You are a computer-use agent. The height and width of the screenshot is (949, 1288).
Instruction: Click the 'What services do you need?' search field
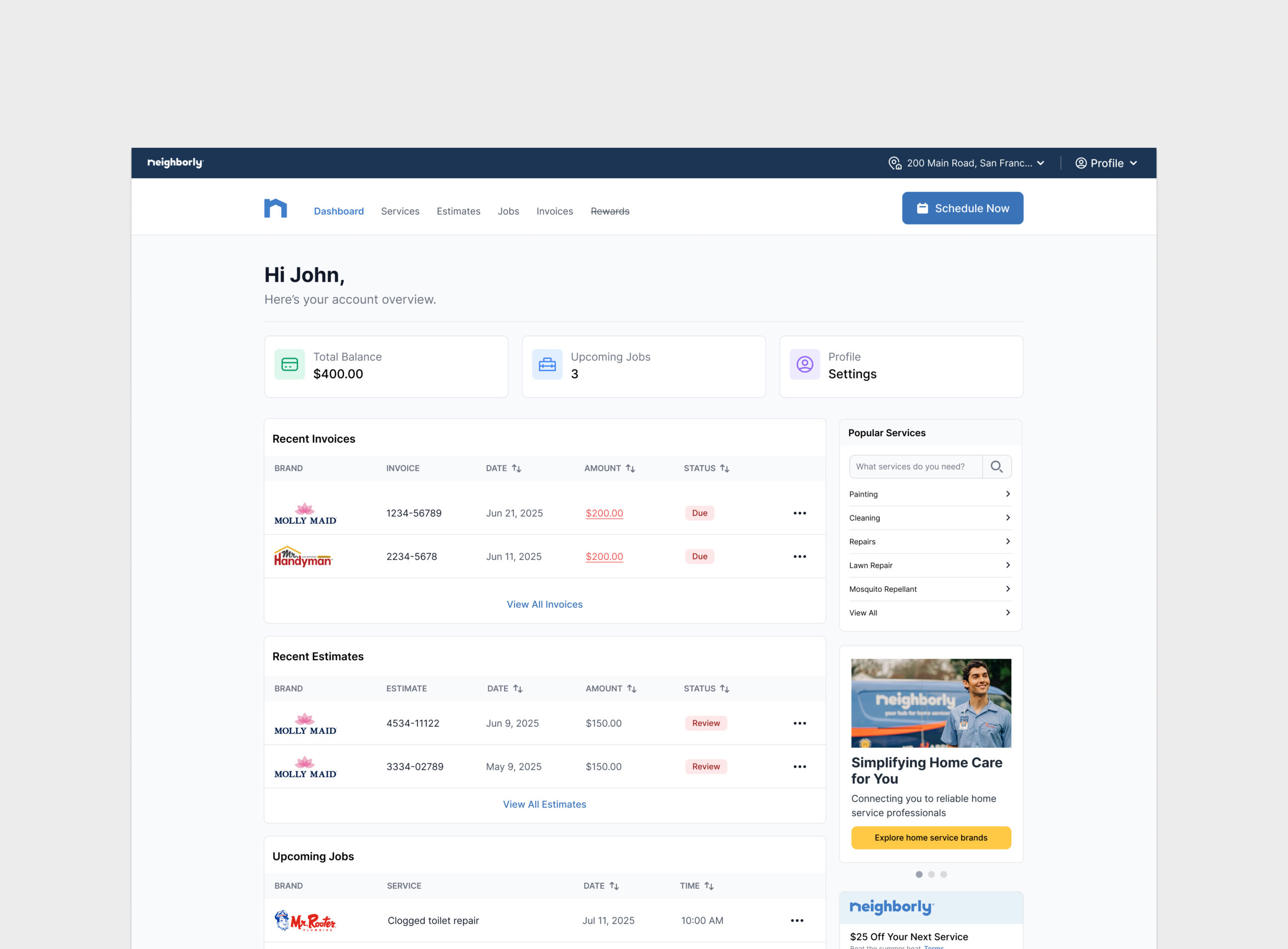click(x=915, y=466)
